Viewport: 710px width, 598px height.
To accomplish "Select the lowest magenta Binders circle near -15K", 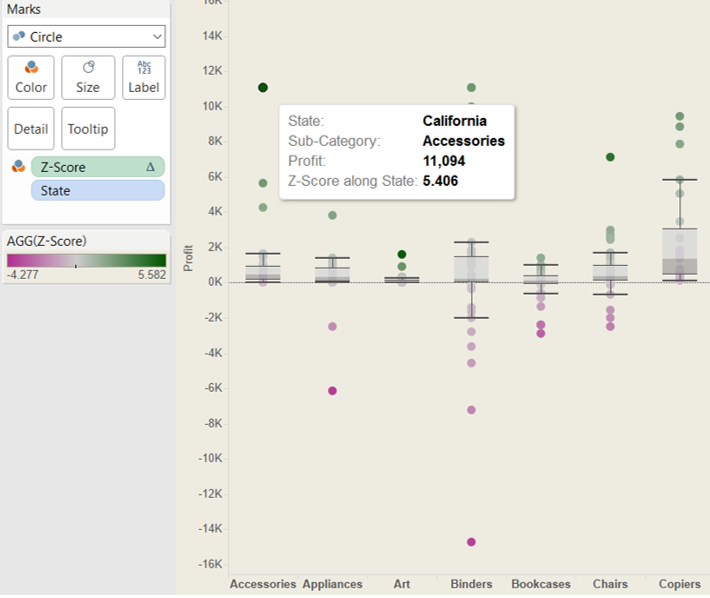I will [471, 542].
